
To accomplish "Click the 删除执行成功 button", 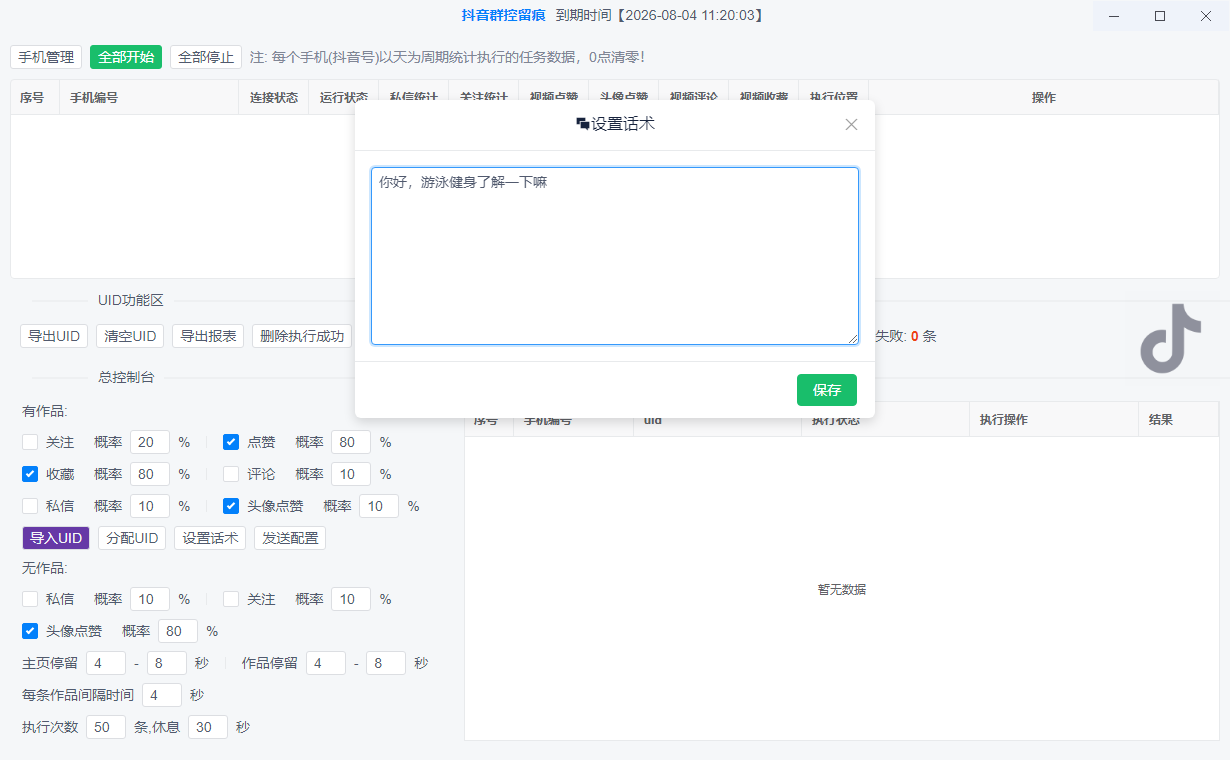I will 302,336.
